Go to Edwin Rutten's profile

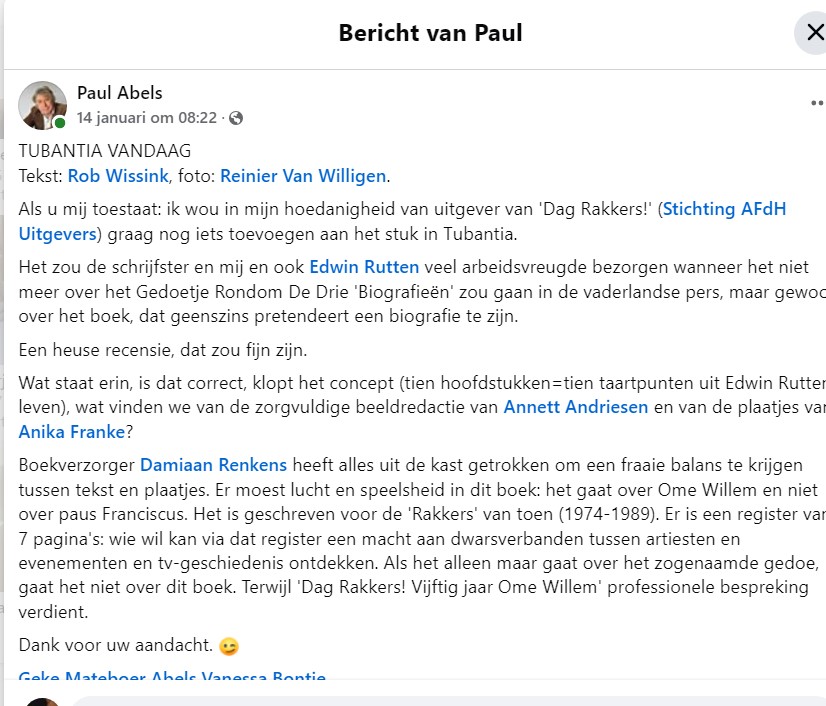point(364,267)
